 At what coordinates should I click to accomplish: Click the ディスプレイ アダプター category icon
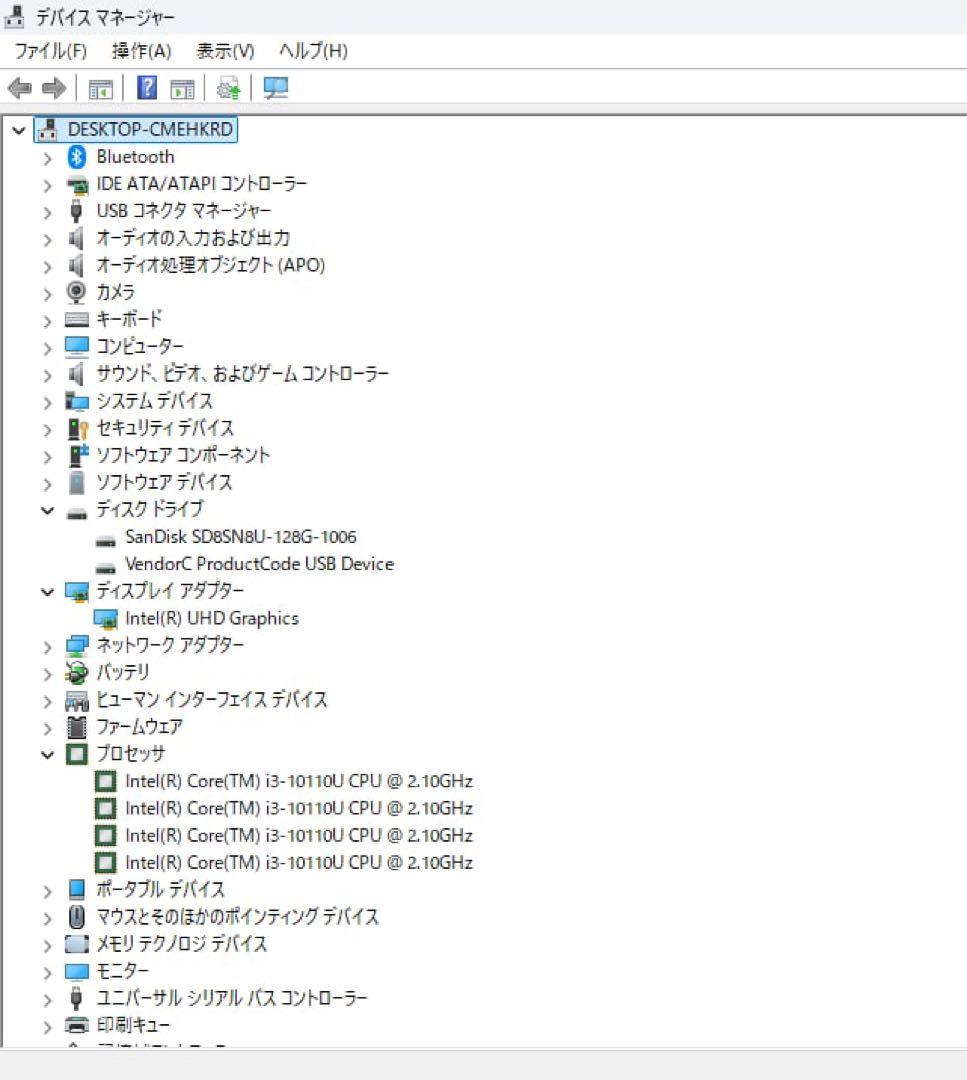tap(76, 592)
